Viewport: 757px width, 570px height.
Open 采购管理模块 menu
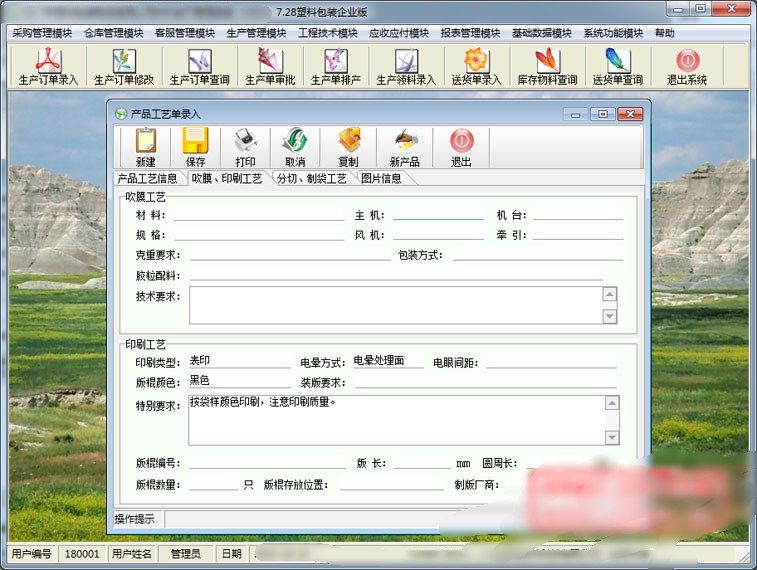coord(42,33)
